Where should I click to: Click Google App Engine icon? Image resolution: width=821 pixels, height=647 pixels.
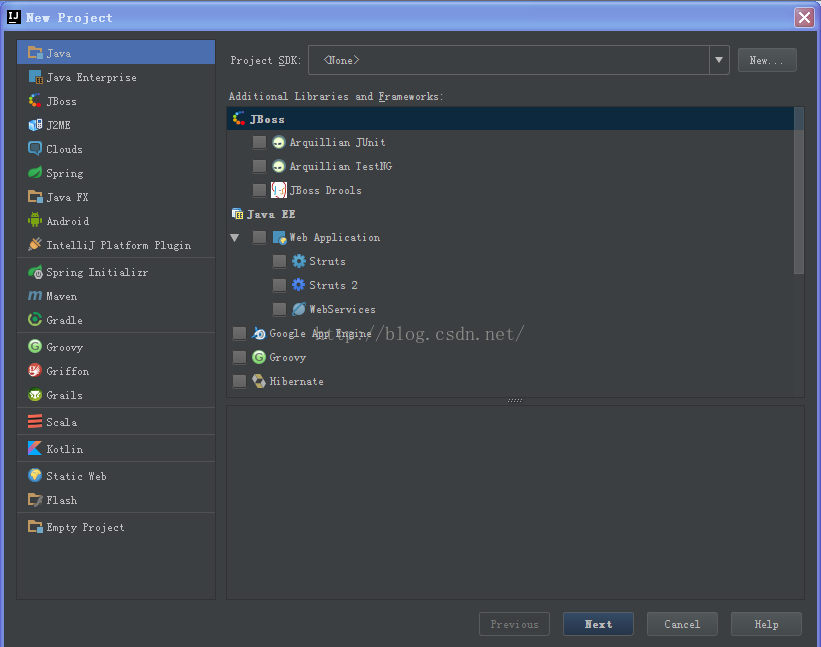[259, 333]
